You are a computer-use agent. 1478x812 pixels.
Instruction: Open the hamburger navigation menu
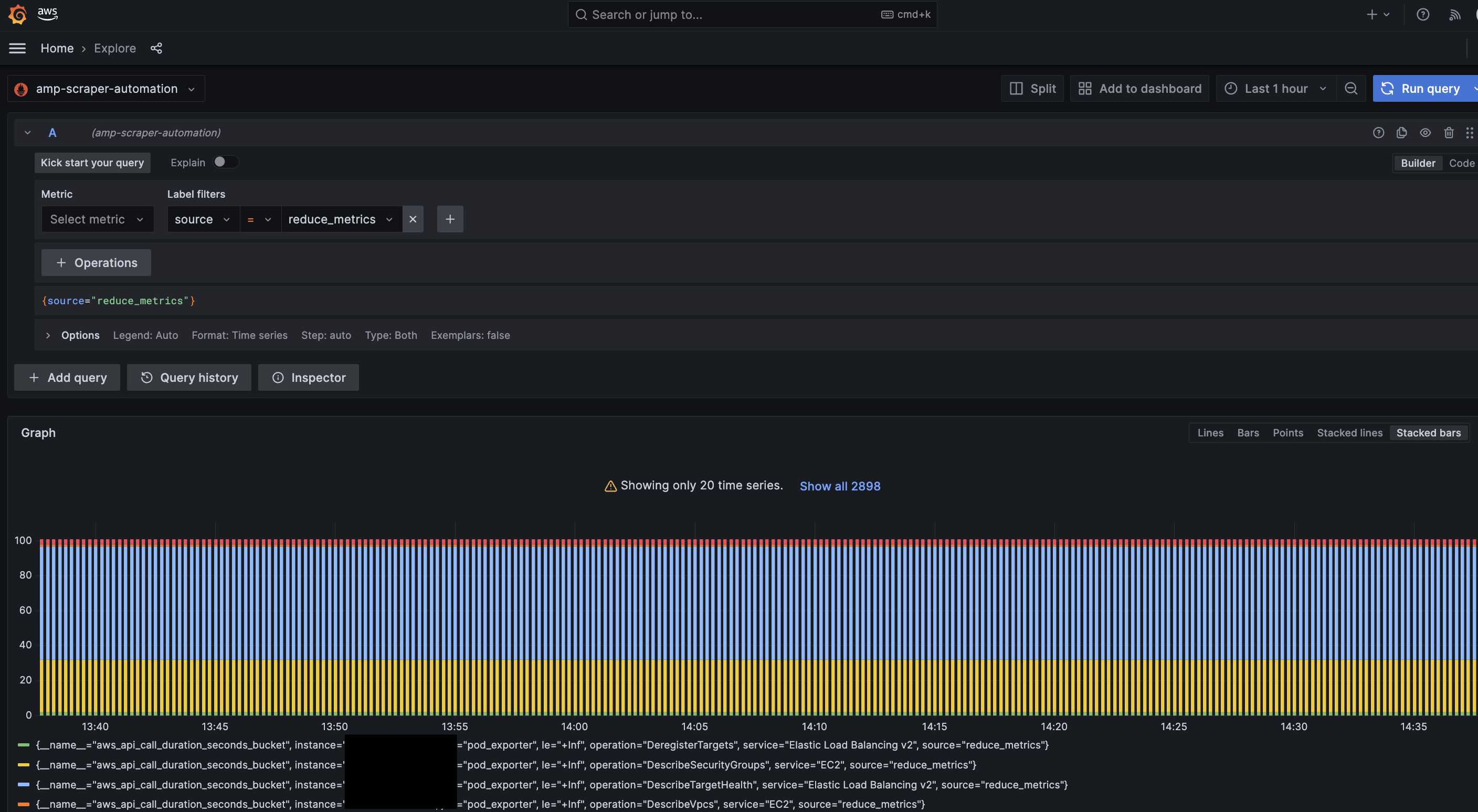click(17, 48)
